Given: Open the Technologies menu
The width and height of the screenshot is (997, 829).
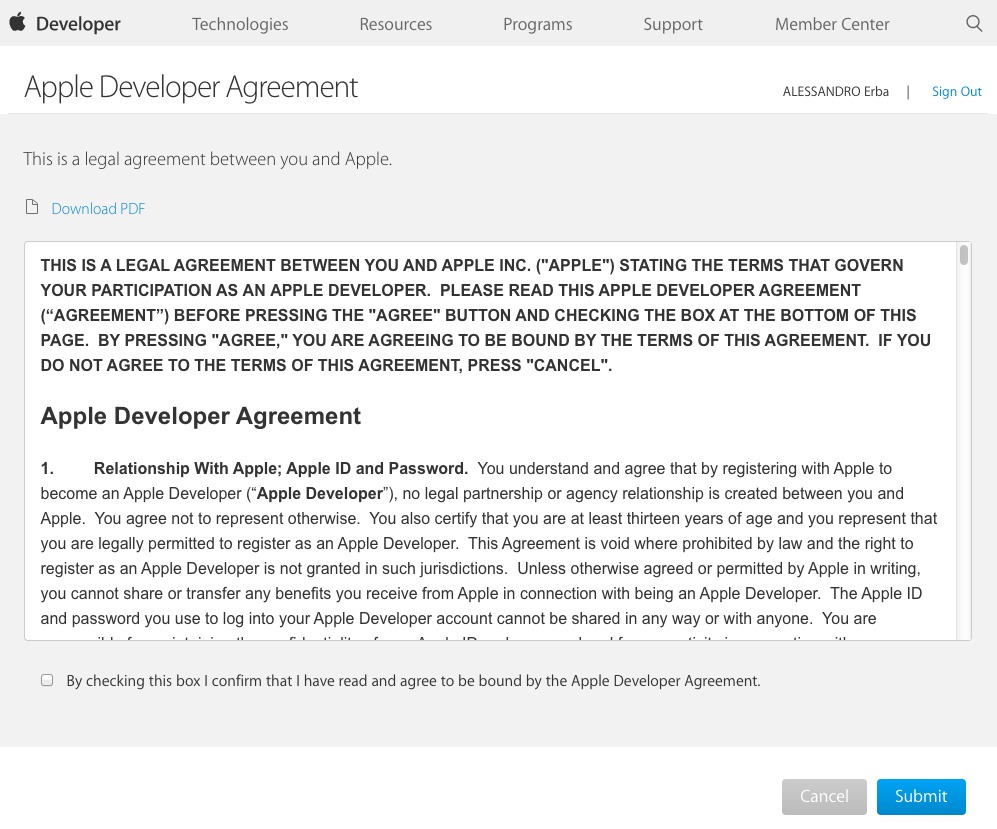Looking at the screenshot, I should (240, 24).
